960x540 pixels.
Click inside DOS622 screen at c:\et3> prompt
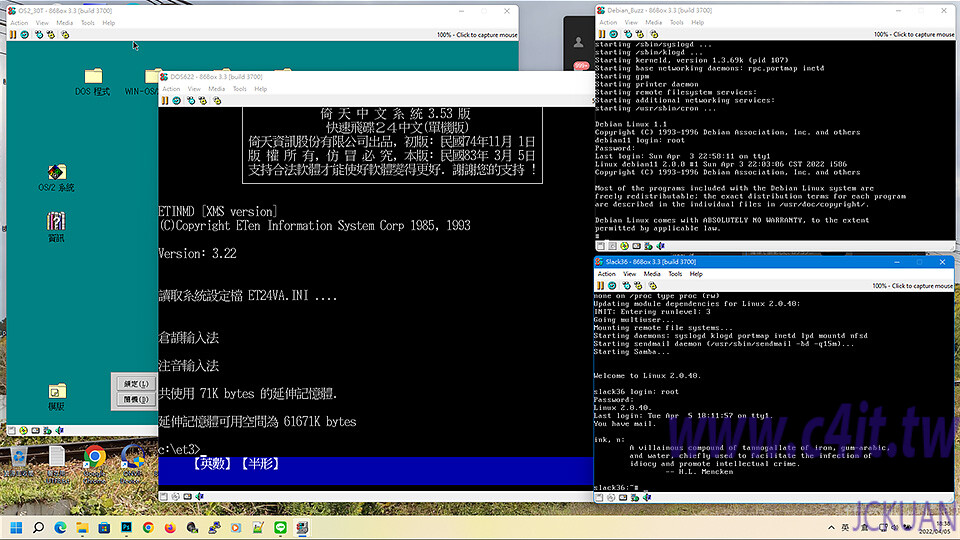[x=179, y=449]
